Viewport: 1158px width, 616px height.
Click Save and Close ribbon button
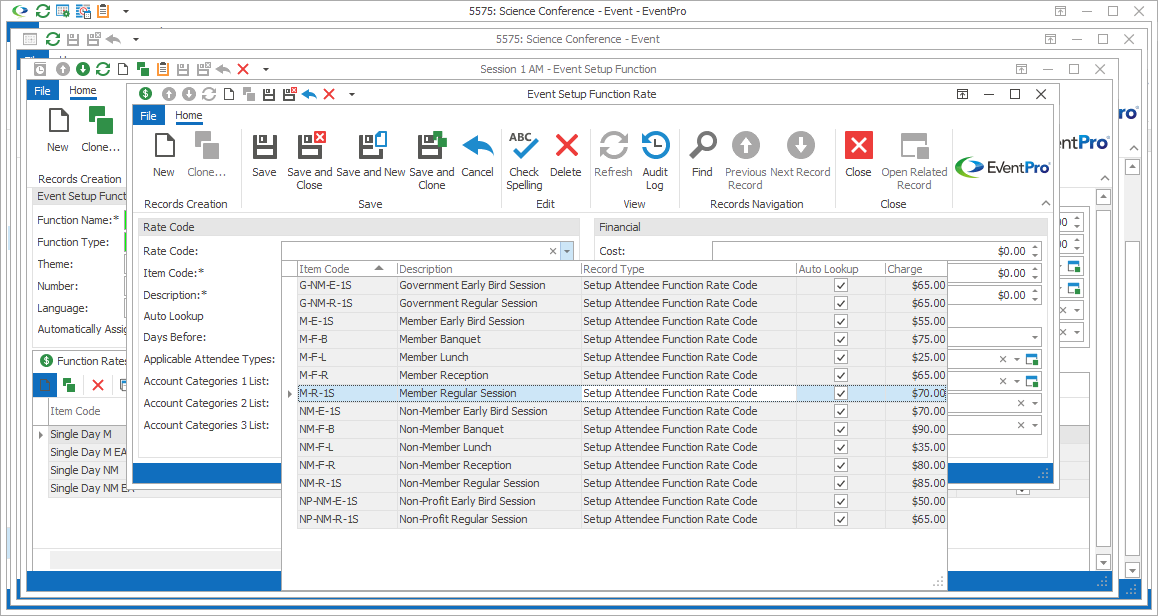(x=309, y=162)
